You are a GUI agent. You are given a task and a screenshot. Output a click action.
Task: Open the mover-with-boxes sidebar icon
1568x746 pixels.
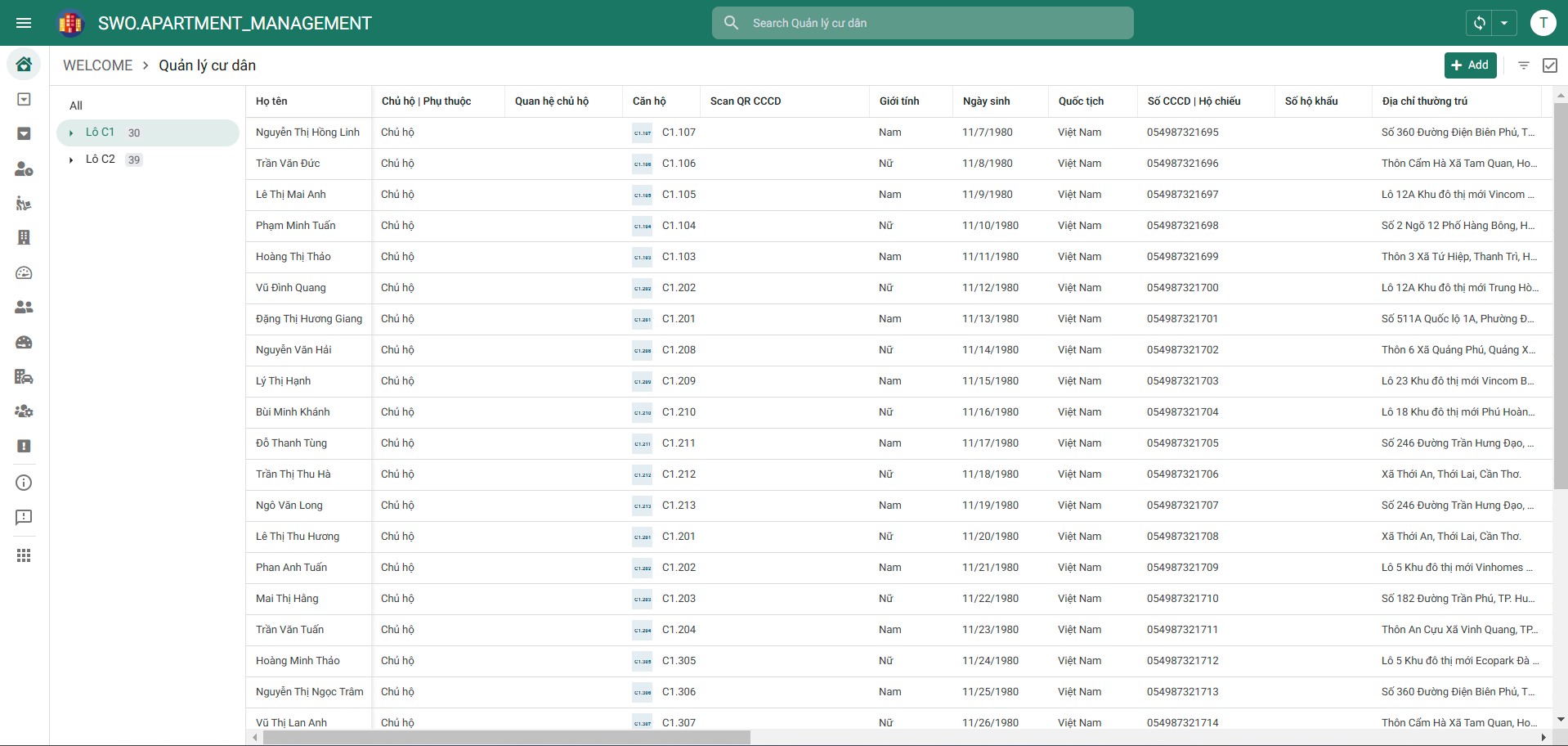click(24, 203)
